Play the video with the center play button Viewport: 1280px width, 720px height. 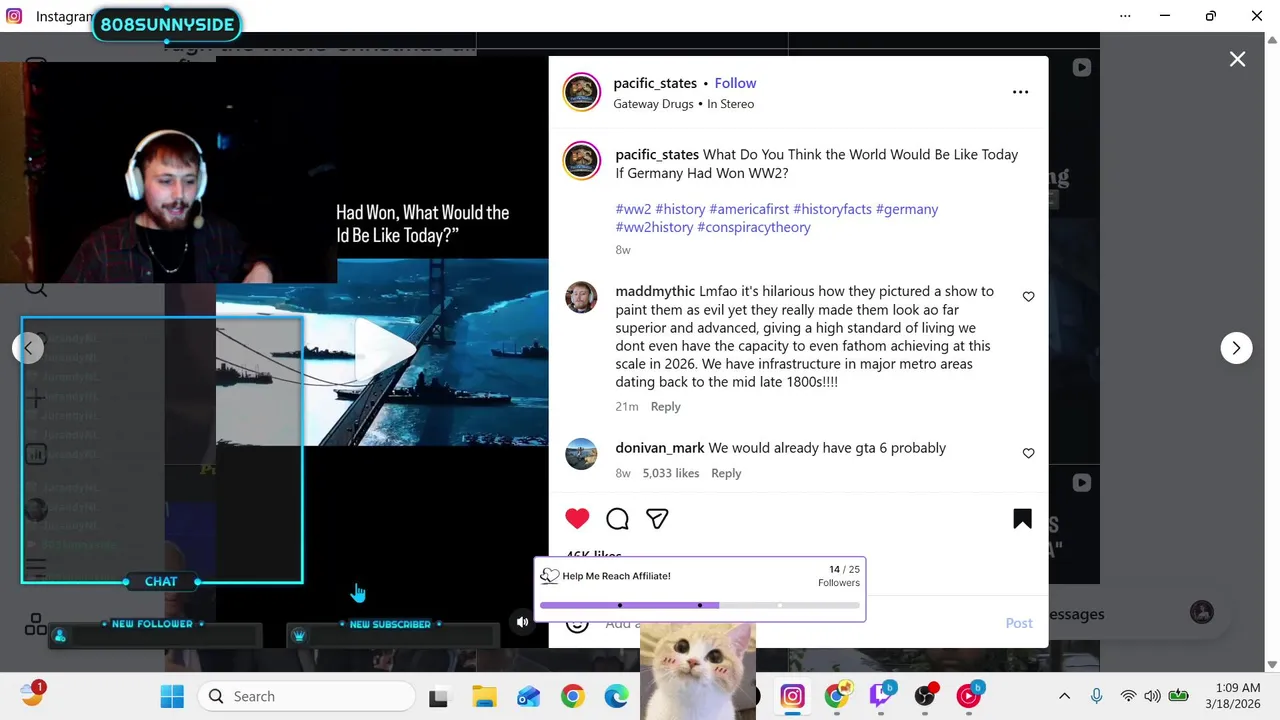(x=384, y=350)
